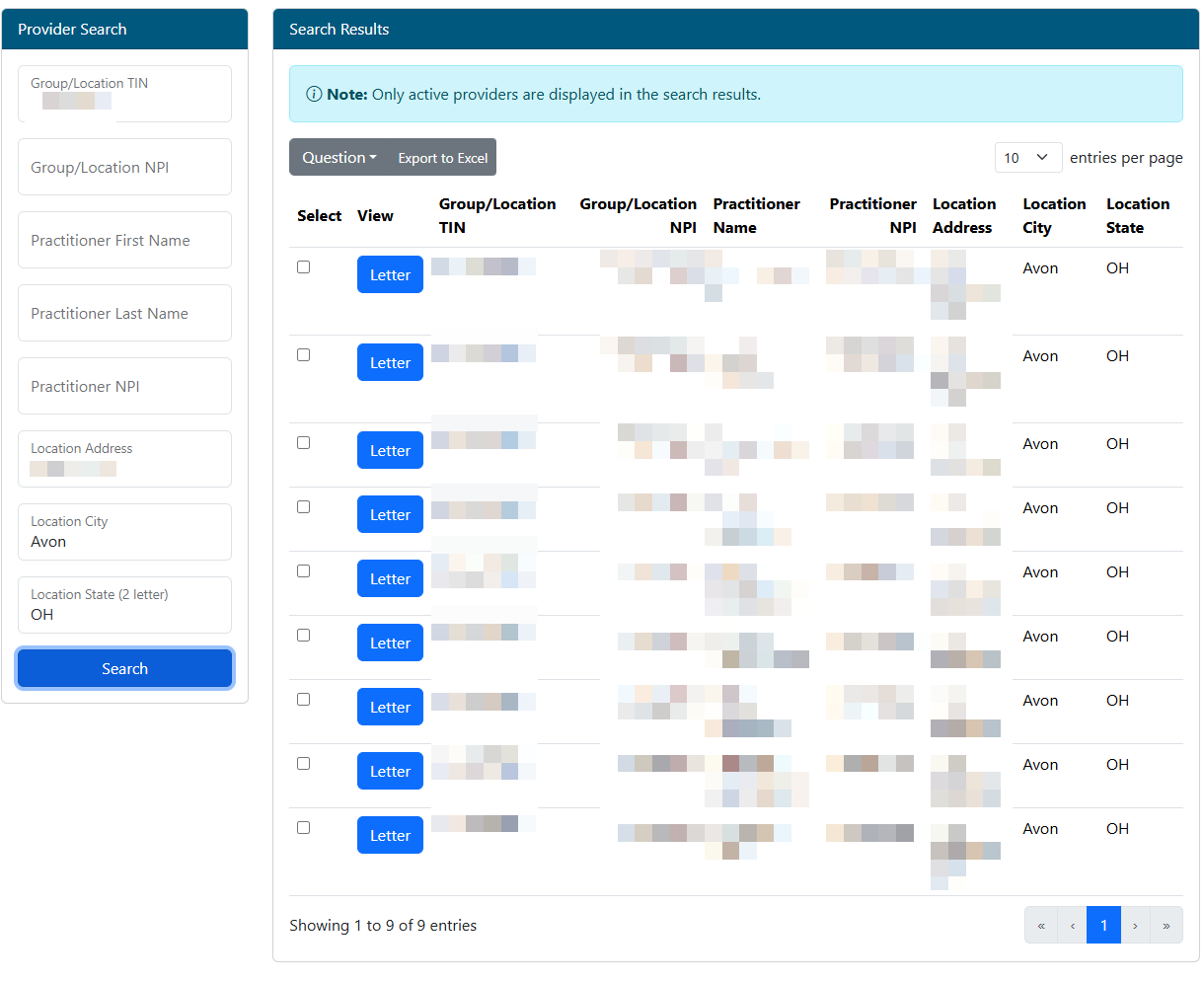Jump to last page using double-right arrow
Image resolution: width=1204 pixels, height=983 pixels.
[x=1166, y=925]
